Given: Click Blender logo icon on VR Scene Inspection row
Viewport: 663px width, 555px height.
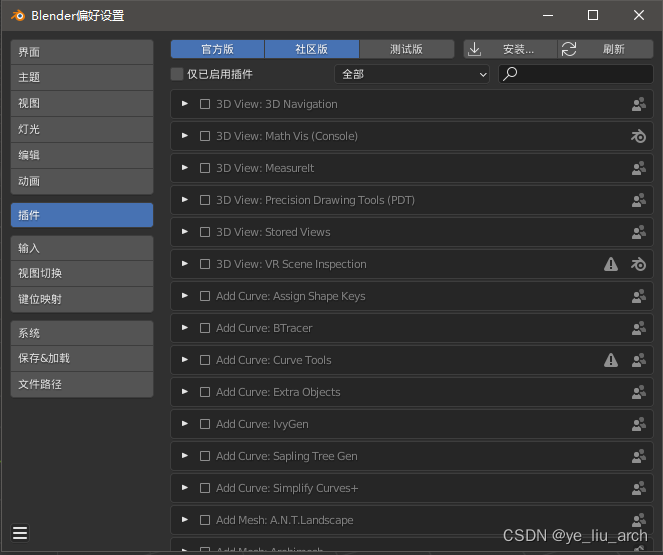Looking at the screenshot, I should 638,264.
